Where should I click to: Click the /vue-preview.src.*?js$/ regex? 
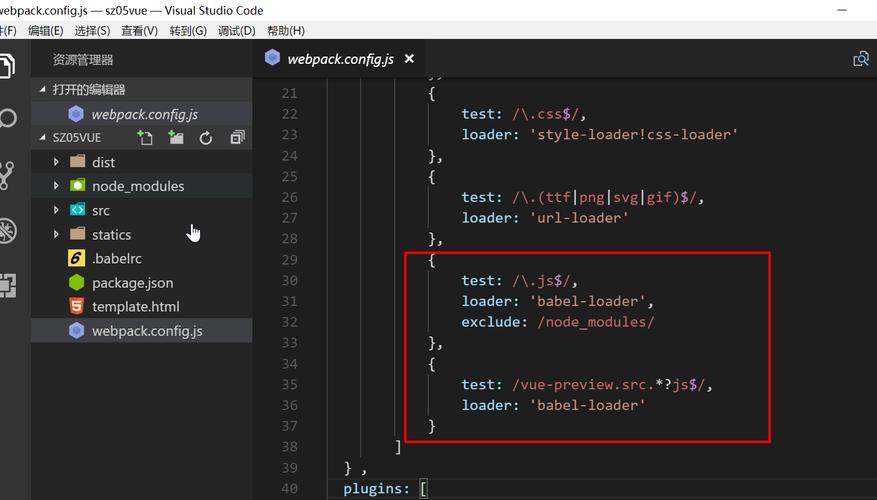point(609,385)
